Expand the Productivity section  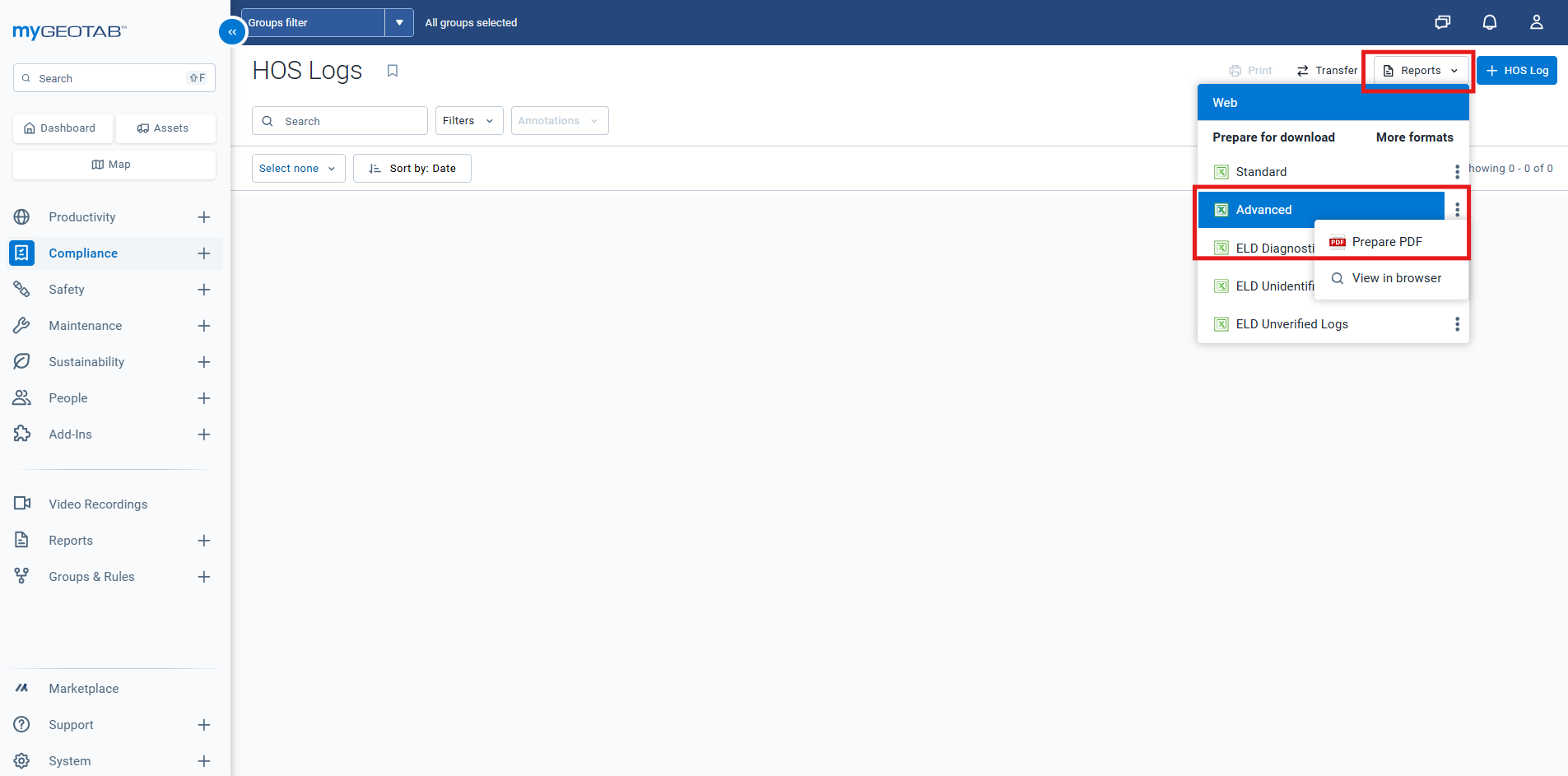tap(204, 217)
